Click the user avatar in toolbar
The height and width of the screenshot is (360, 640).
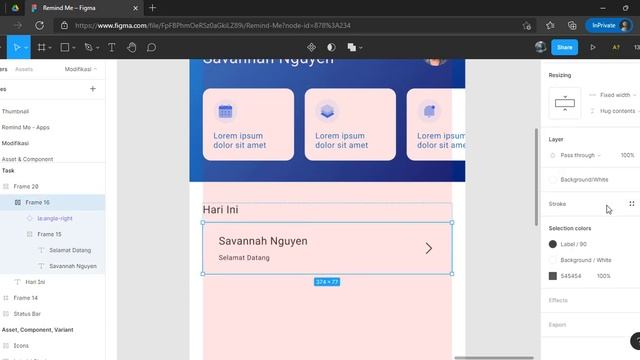540,47
